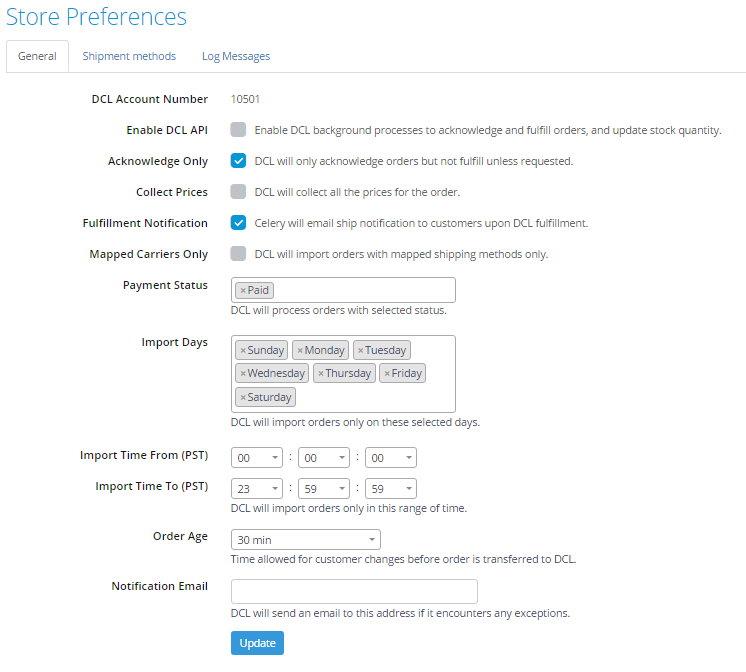Viewport: 746px width, 672px height.
Task: Tick Mapped Carriers Only checkbox
Action: point(238,253)
